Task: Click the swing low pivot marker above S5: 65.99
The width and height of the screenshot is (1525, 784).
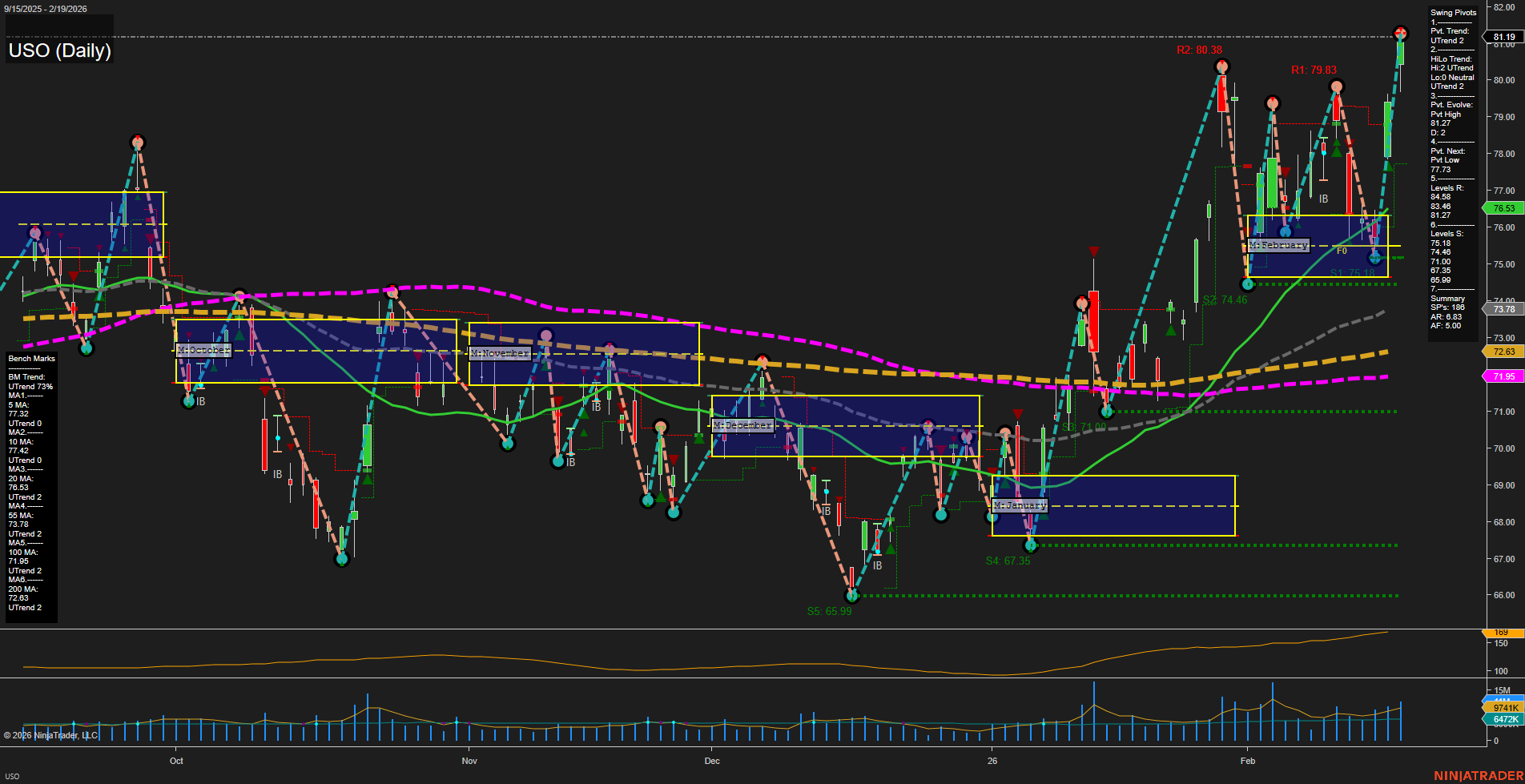Action: (852, 596)
